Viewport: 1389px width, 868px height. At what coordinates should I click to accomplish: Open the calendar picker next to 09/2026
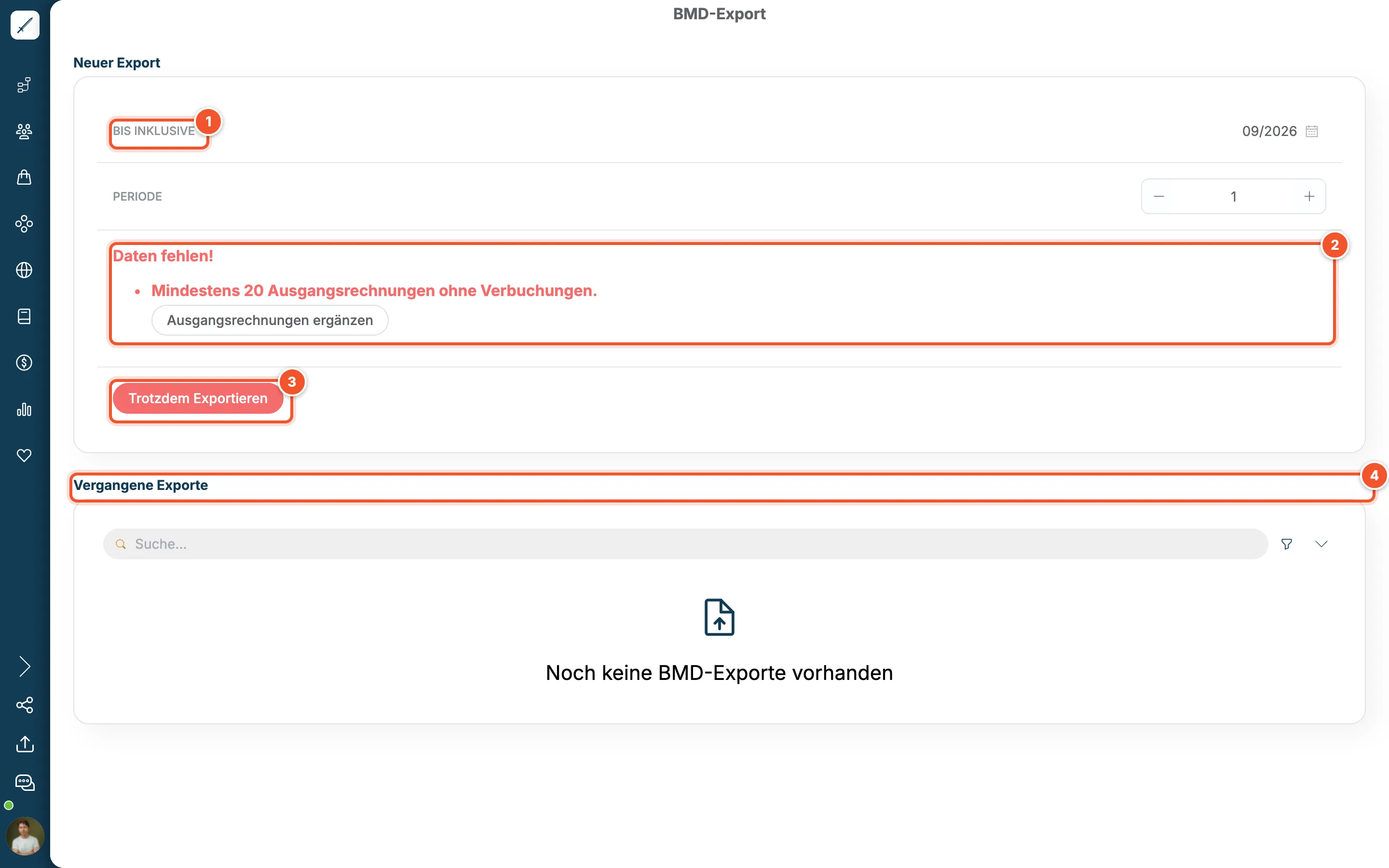coord(1311,132)
